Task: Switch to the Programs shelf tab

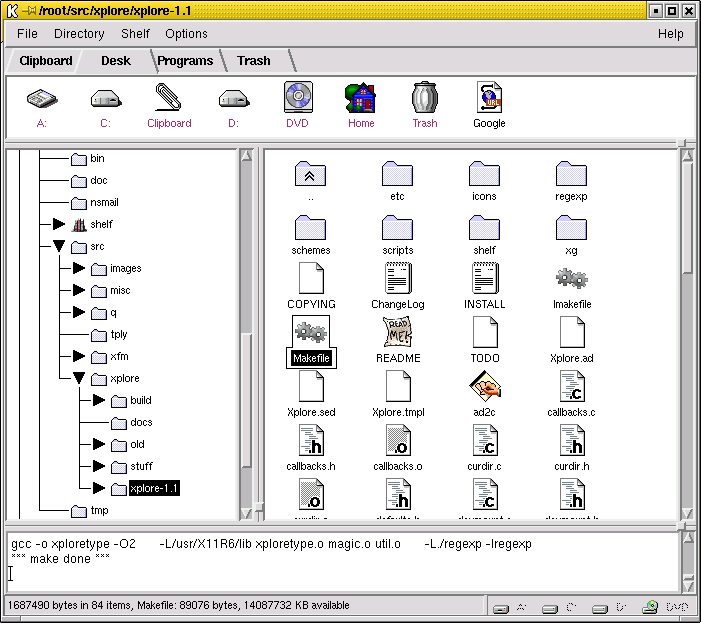Action: click(185, 61)
